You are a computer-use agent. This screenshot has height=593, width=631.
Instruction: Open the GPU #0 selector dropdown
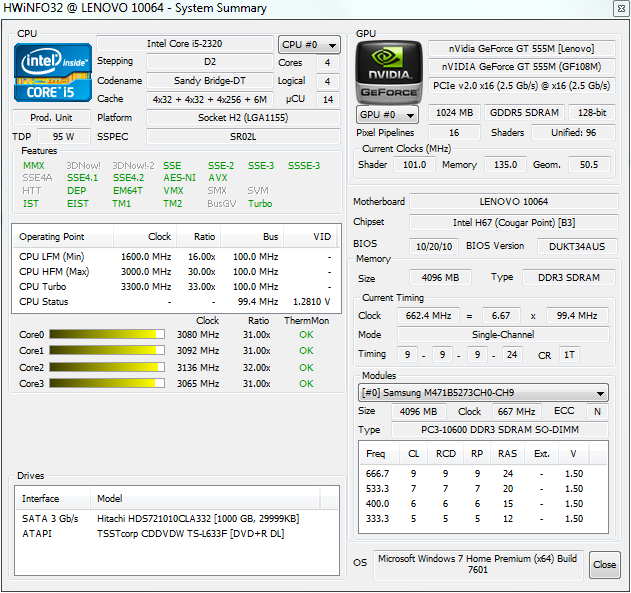click(387, 114)
